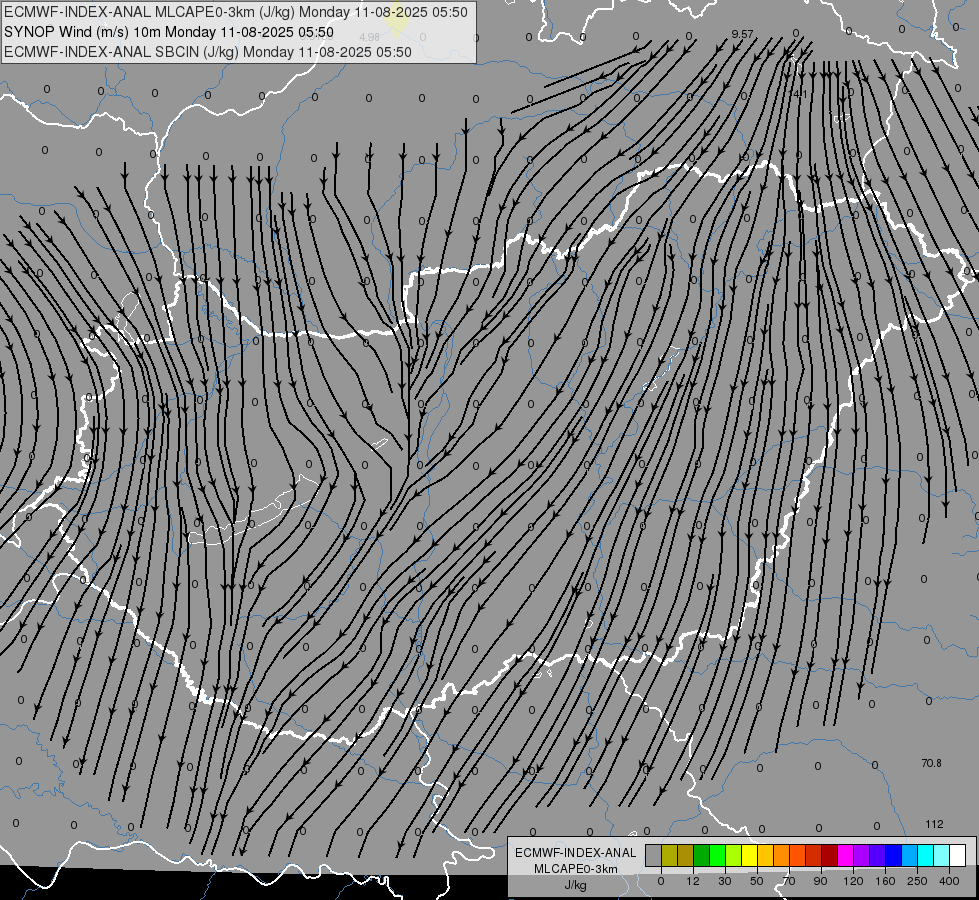Click the legend scale label 120
The image size is (979, 900).
853,881
